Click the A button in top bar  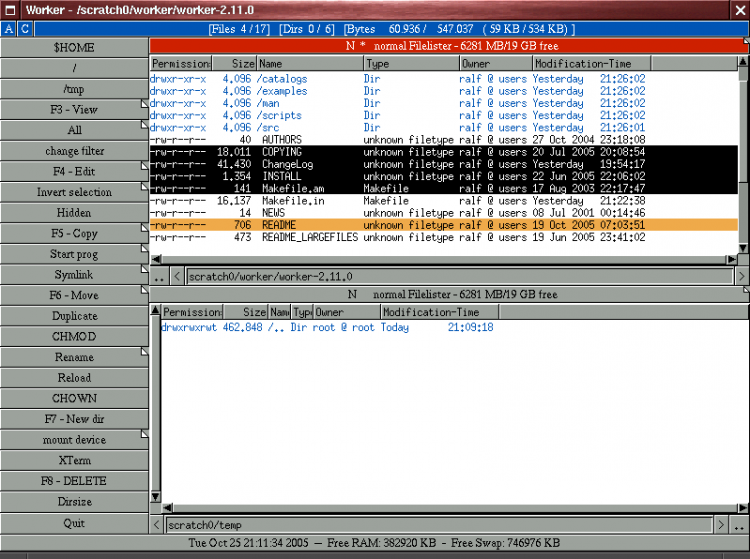click(x=9, y=29)
